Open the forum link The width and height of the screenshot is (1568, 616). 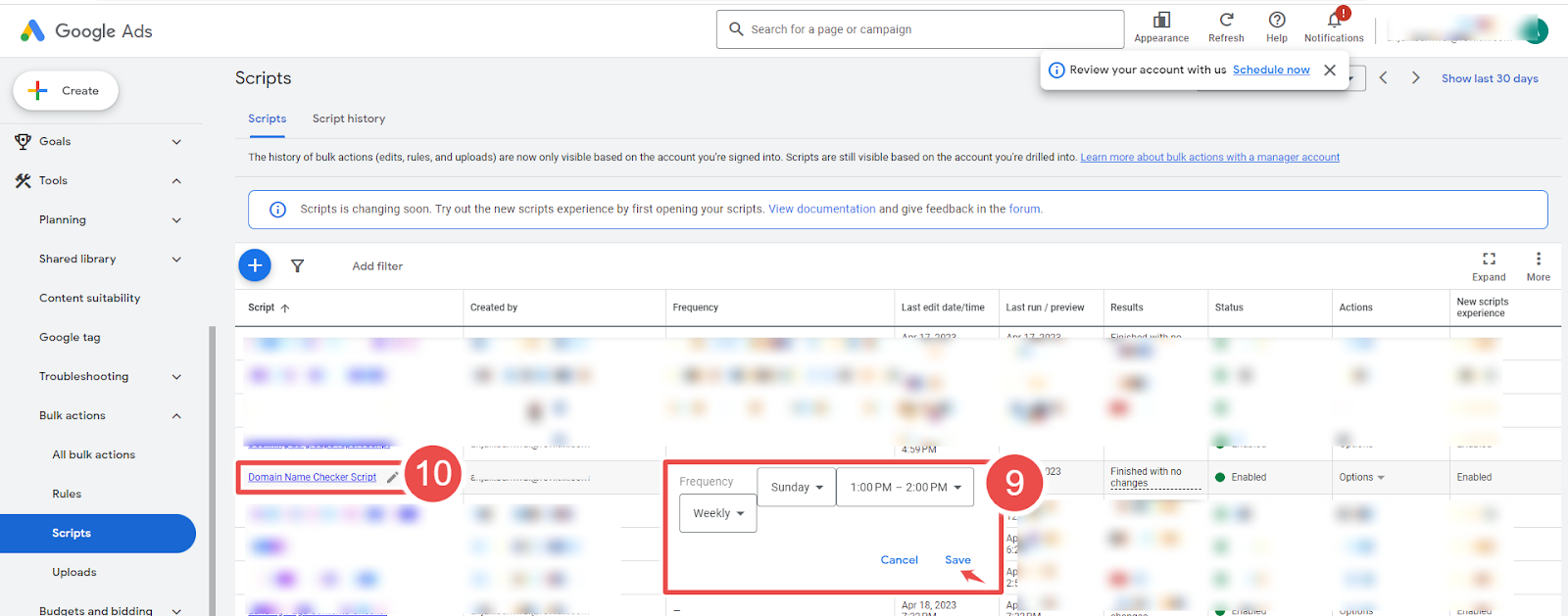point(1025,209)
